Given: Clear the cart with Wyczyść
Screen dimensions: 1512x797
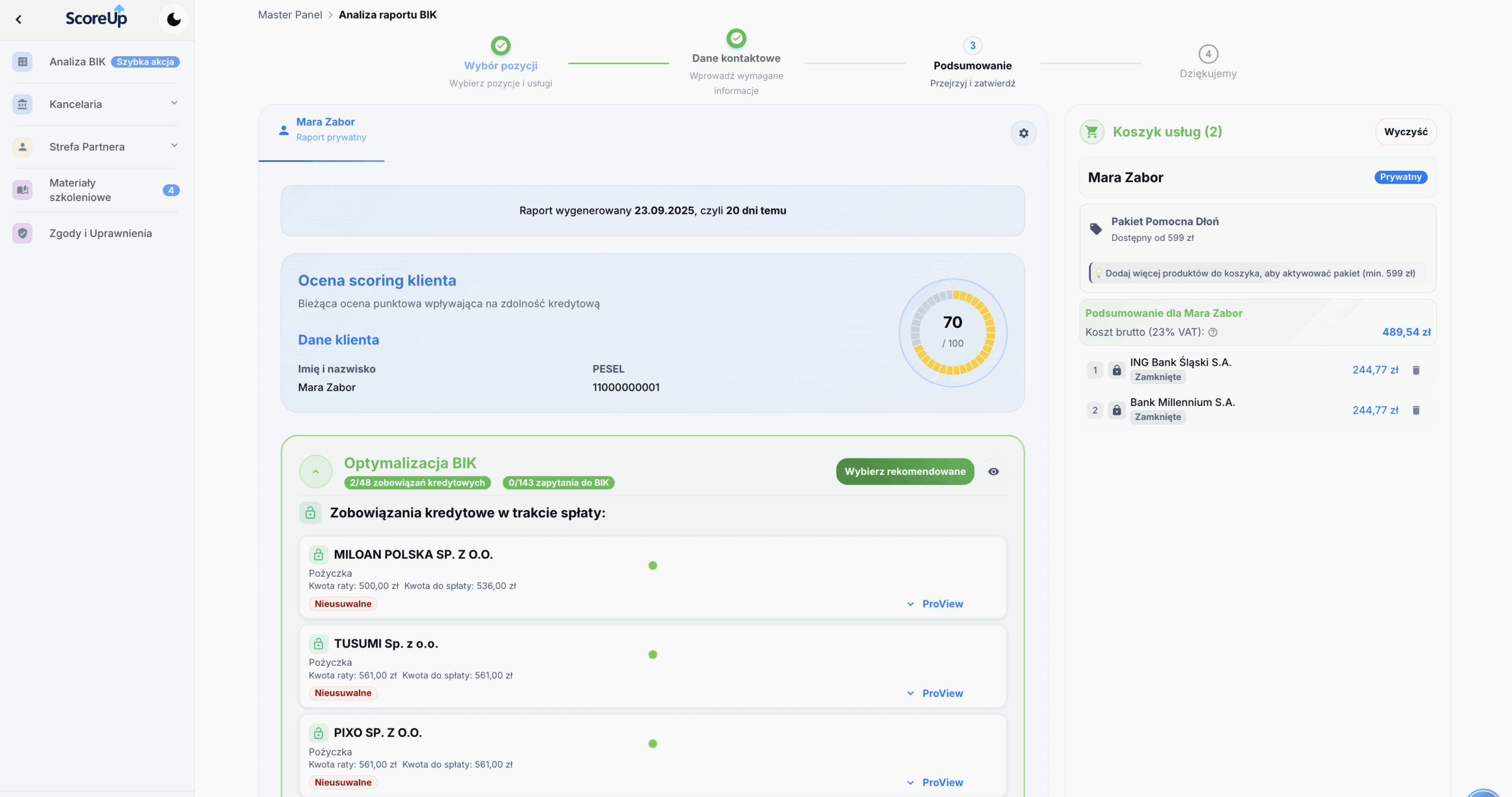Looking at the screenshot, I should click(1406, 132).
